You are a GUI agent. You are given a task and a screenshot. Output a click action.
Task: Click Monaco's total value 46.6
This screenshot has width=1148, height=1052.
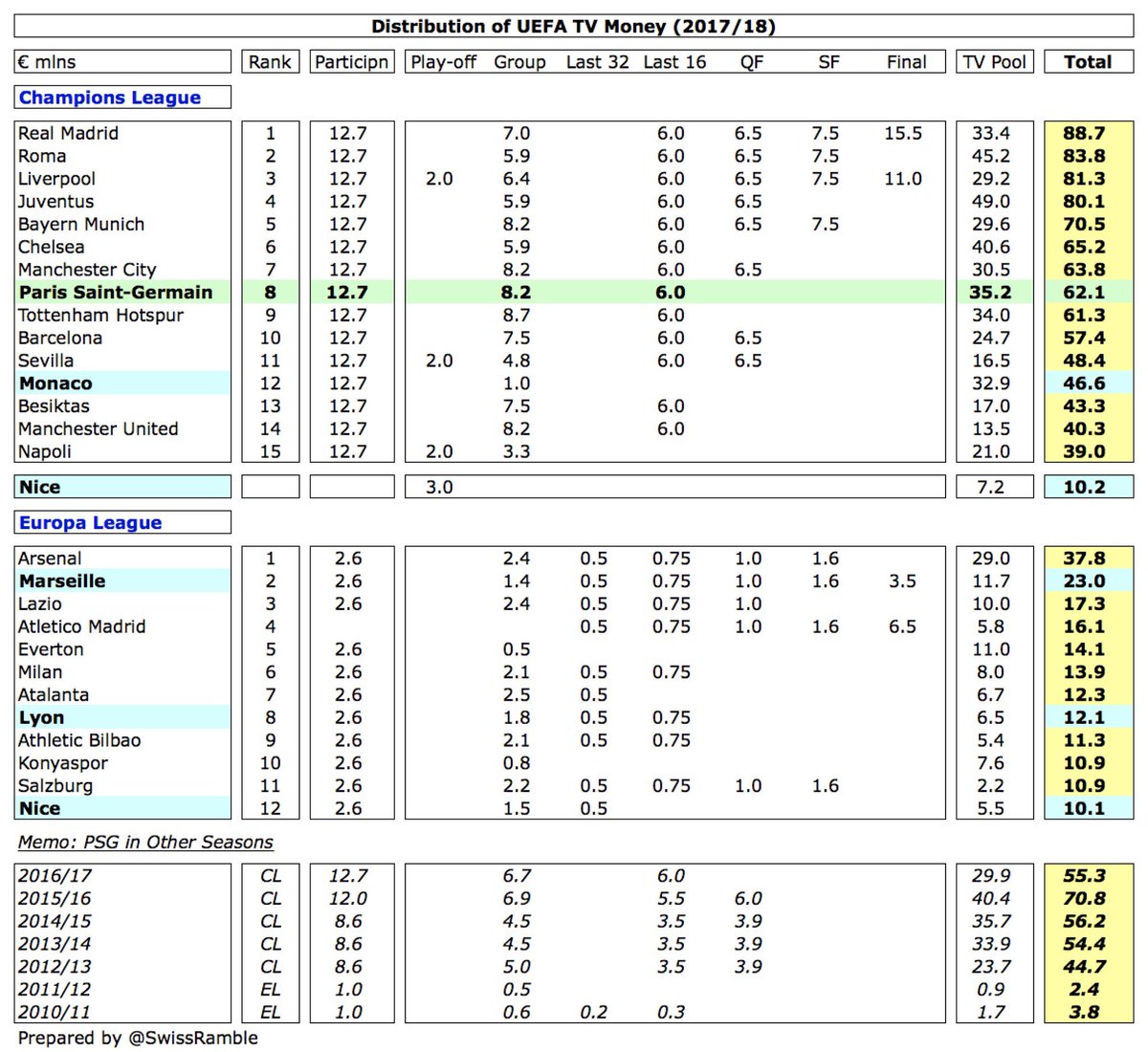click(1084, 384)
